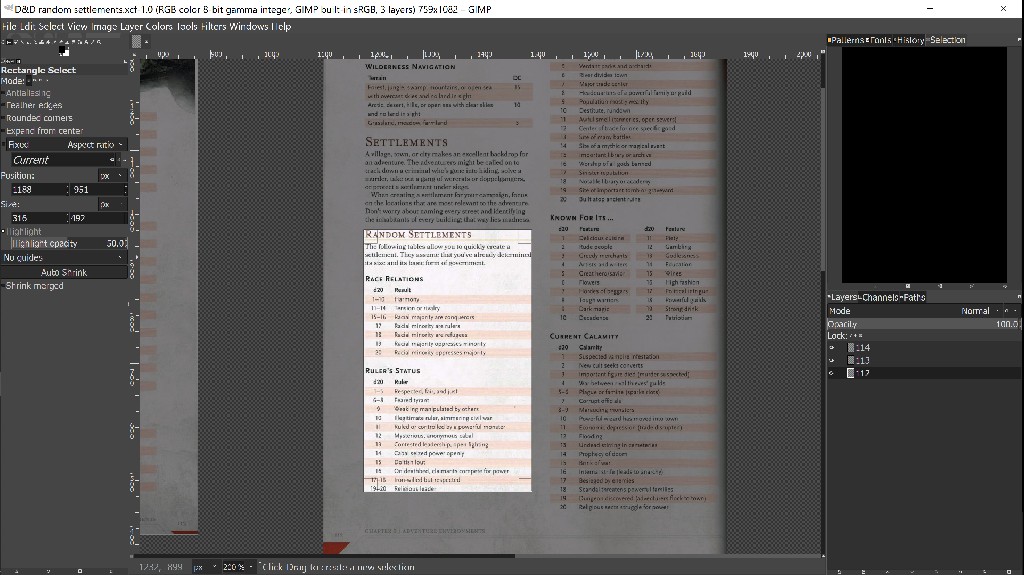Select layer 114 thumbnail
The height and width of the screenshot is (575, 1024).
[851, 348]
